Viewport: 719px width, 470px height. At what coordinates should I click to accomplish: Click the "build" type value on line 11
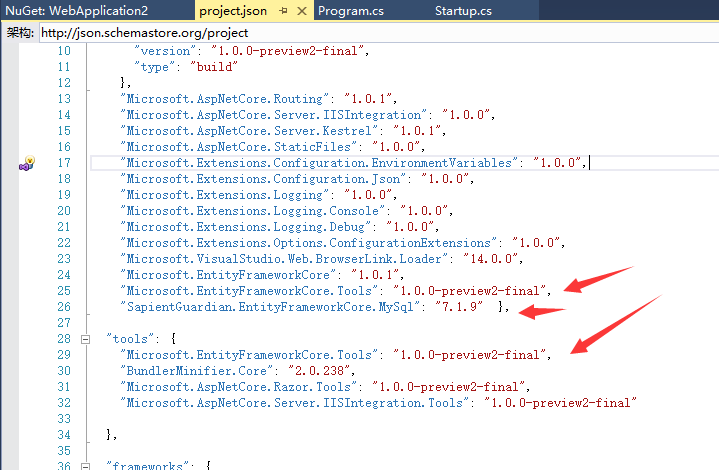(214, 67)
